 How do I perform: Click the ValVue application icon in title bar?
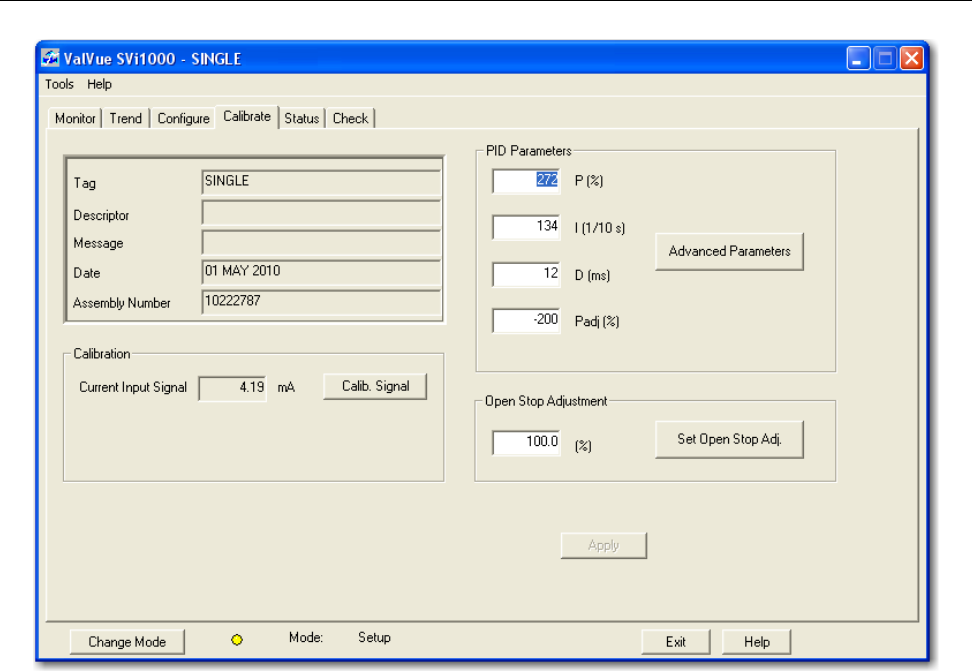tap(50, 58)
